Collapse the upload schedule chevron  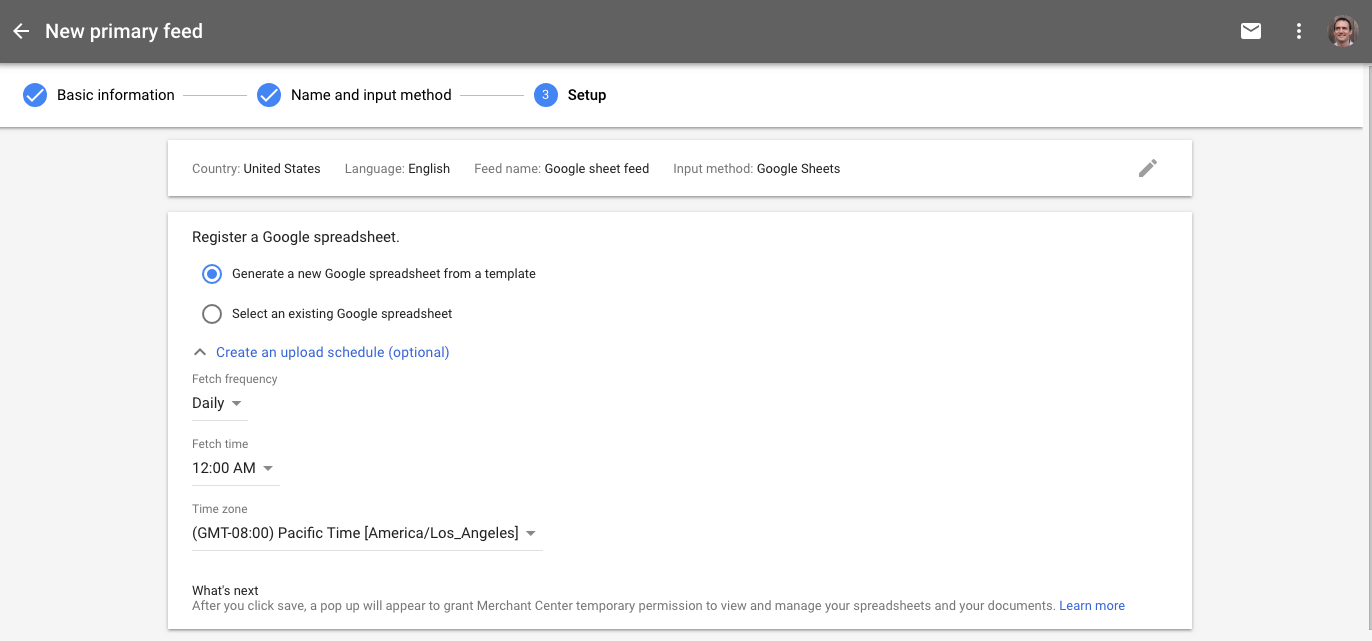pyautogui.click(x=200, y=352)
